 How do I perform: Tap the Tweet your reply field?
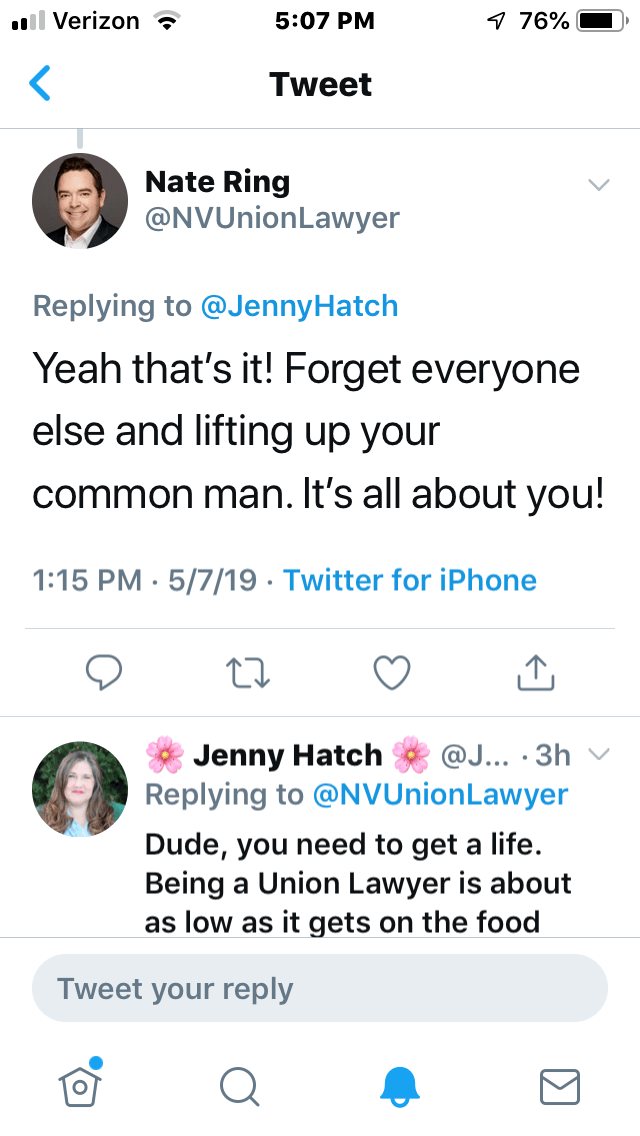click(x=320, y=989)
